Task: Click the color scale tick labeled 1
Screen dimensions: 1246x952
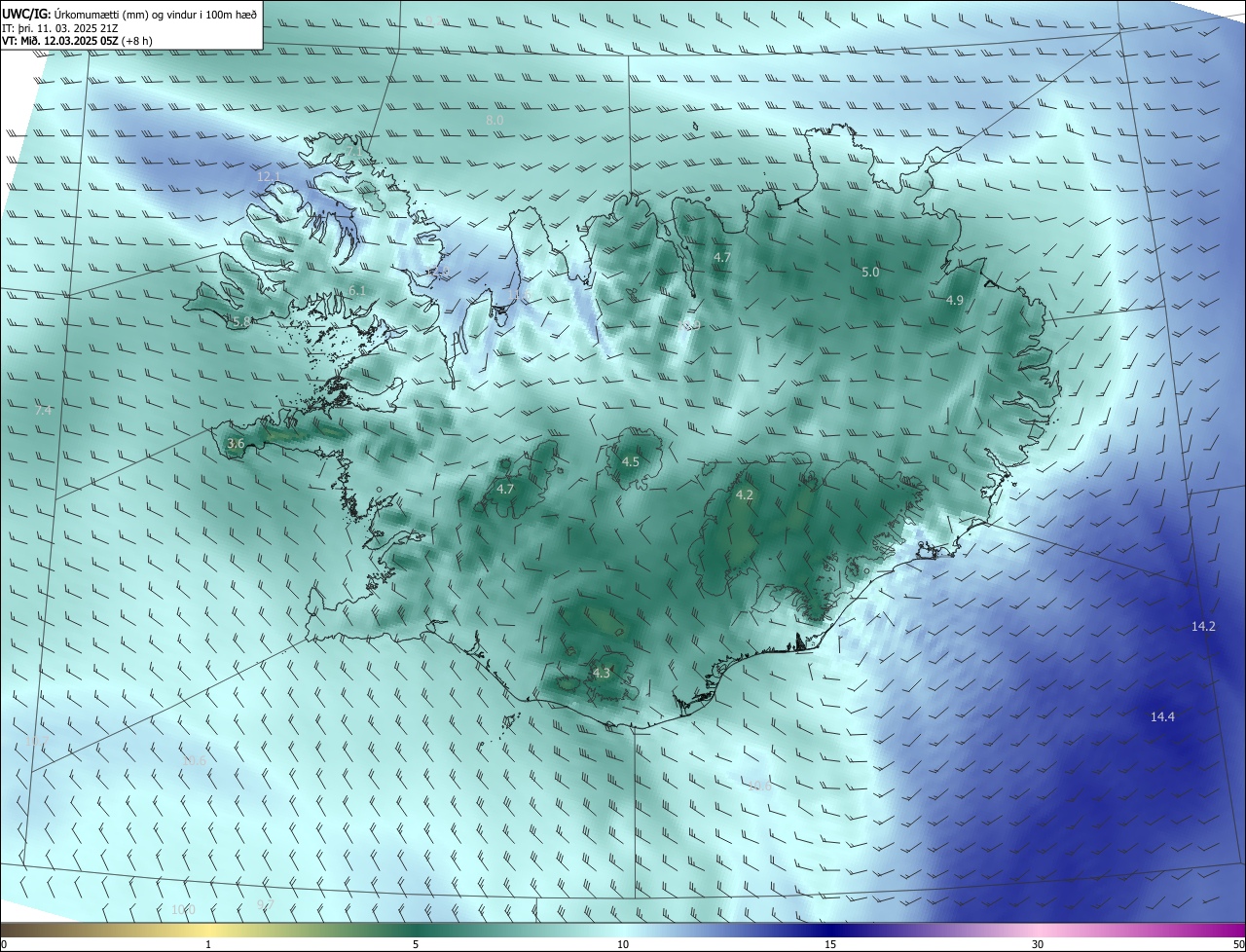Action: pyautogui.click(x=208, y=944)
